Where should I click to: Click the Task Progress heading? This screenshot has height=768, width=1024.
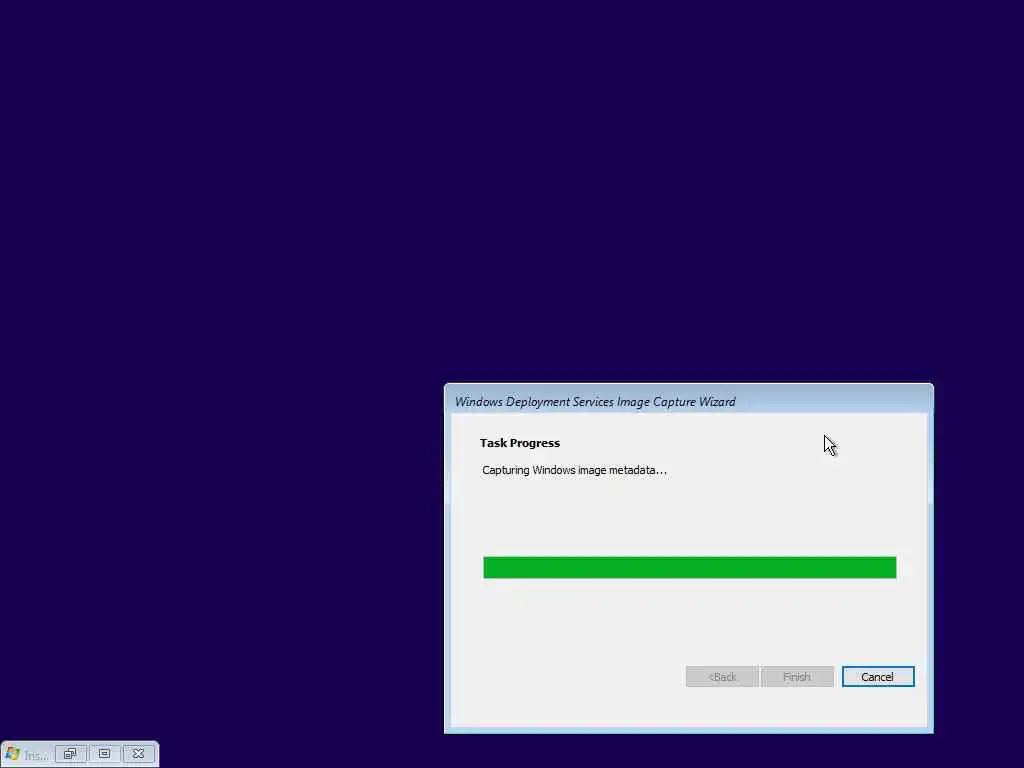click(520, 443)
